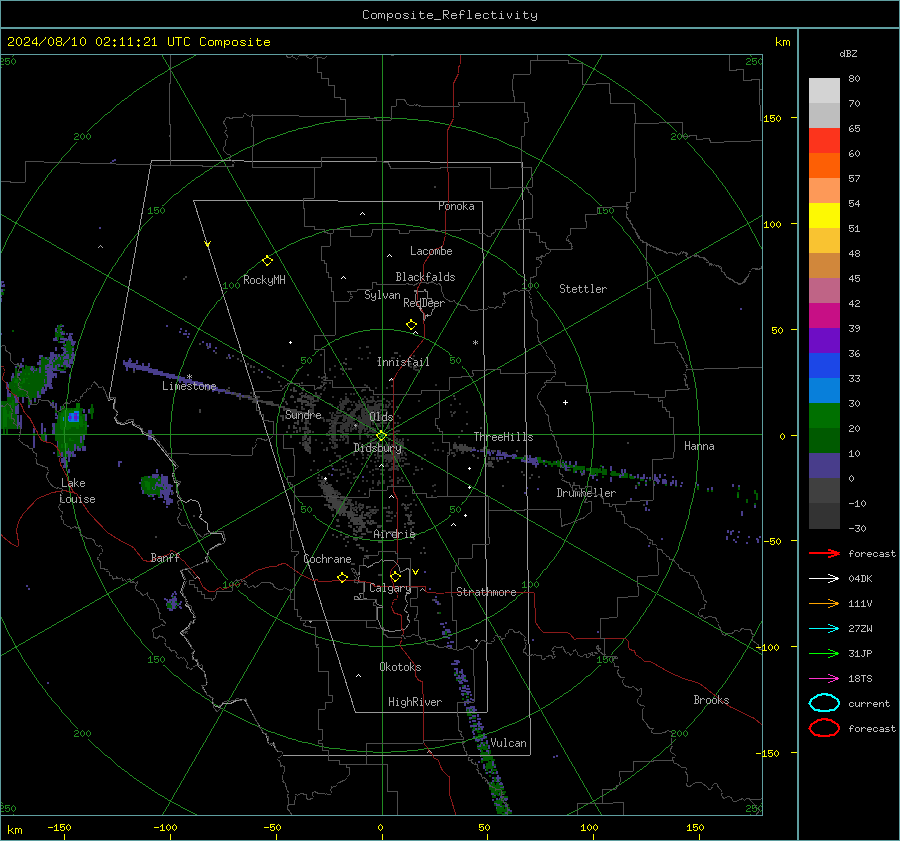Click the ThreeHills city label

(x=503, y=437)
